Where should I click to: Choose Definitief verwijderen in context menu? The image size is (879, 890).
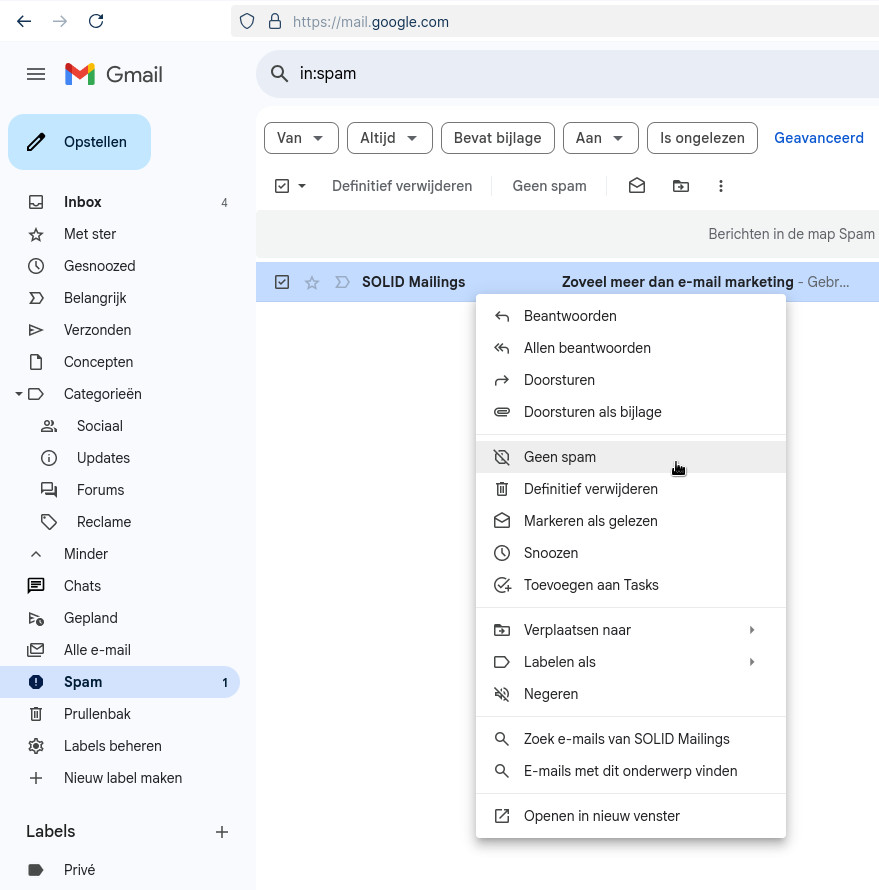630,489
